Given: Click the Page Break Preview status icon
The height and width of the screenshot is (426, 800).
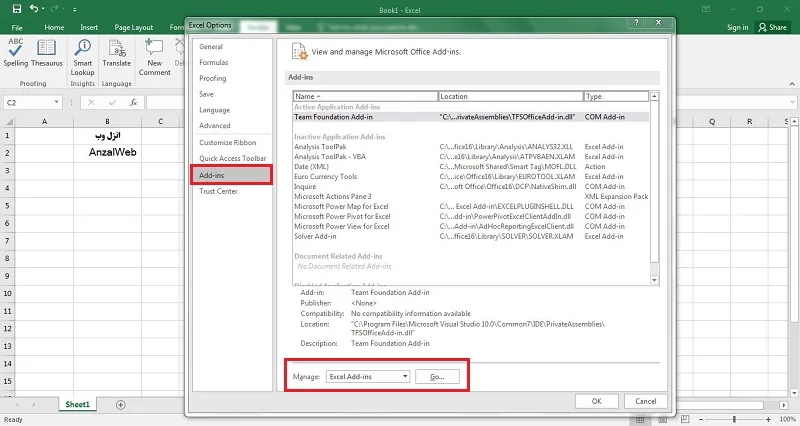Looking at the screenshot, I should point(685,419).
